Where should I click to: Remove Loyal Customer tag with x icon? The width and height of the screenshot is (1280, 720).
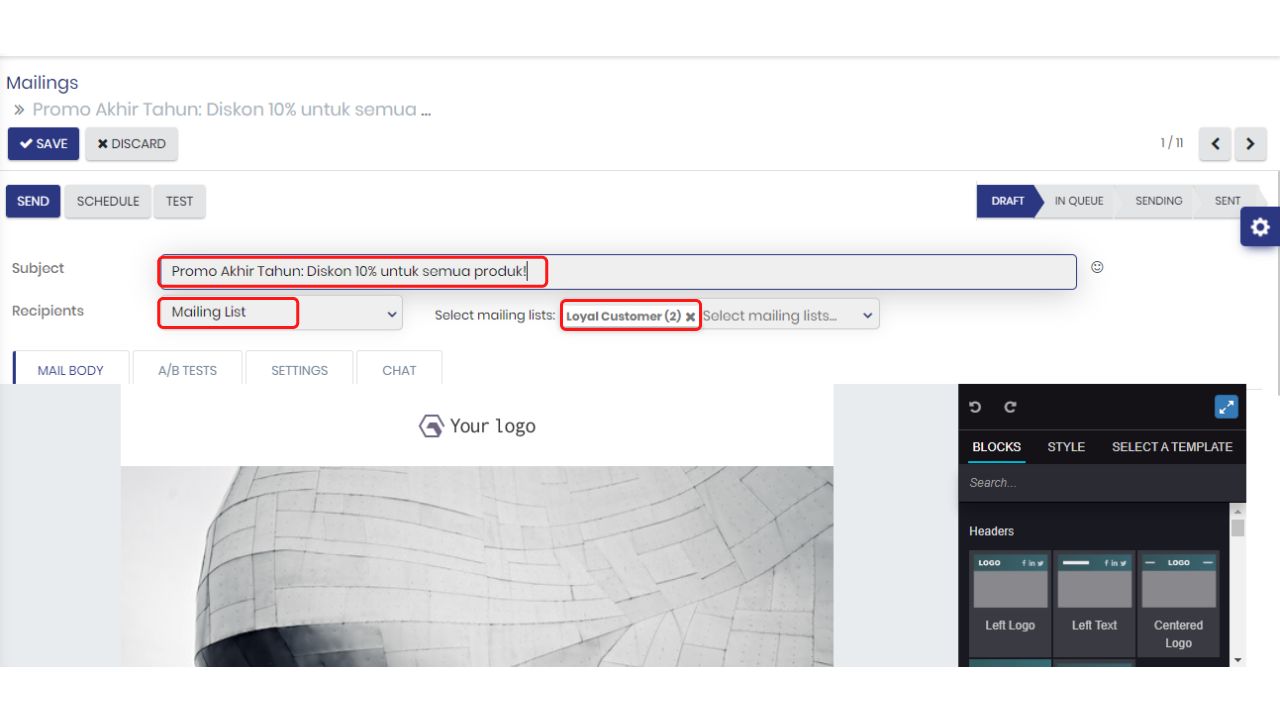pos(690,316)
